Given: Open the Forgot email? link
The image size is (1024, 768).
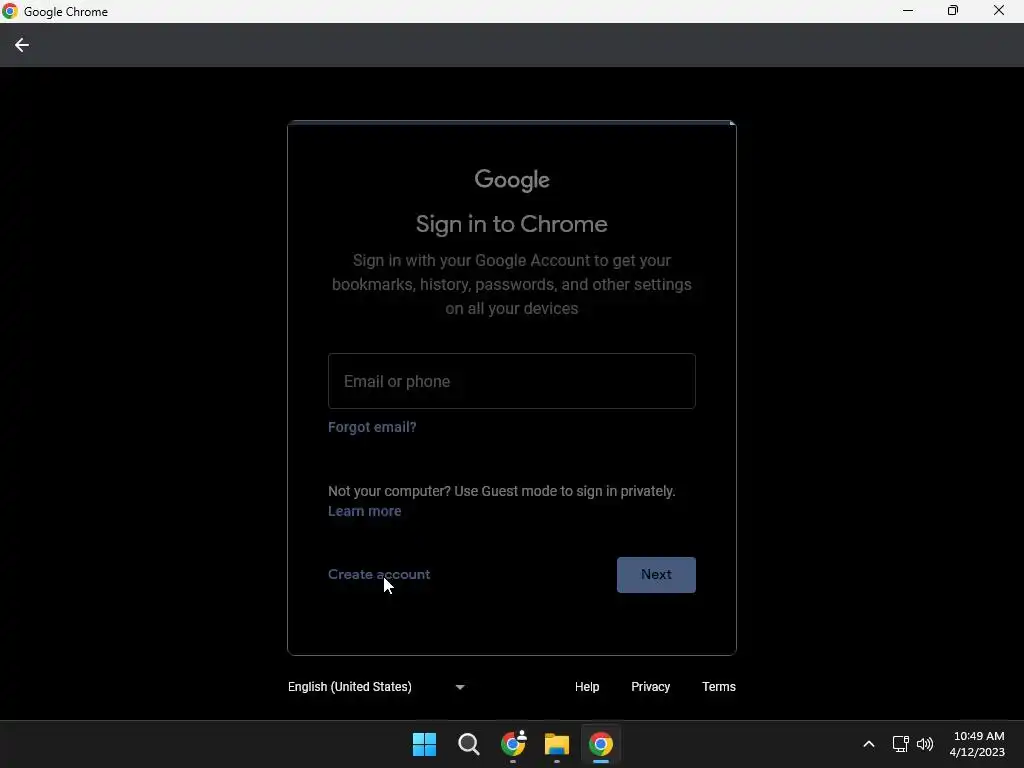Looking at the screenshot, I should pos(372,427).
